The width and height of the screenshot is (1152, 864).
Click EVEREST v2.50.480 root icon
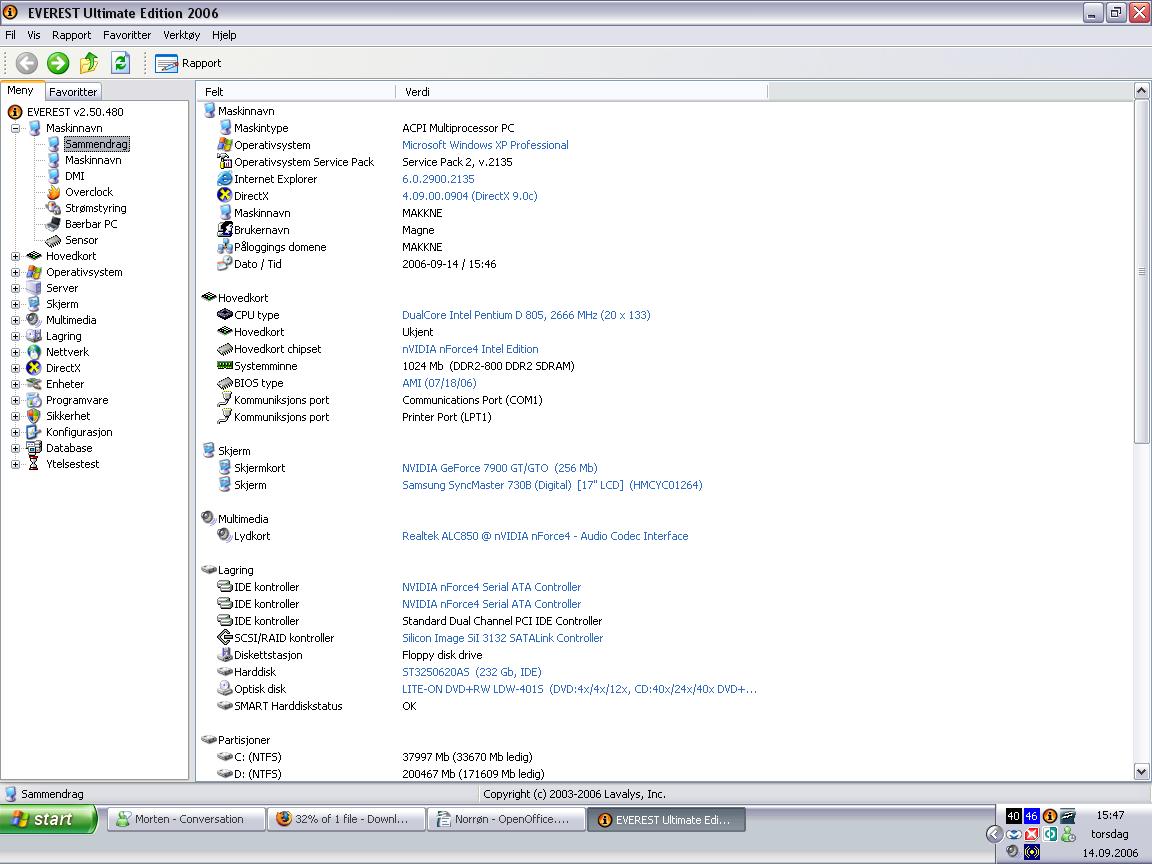tap(15, 112)
